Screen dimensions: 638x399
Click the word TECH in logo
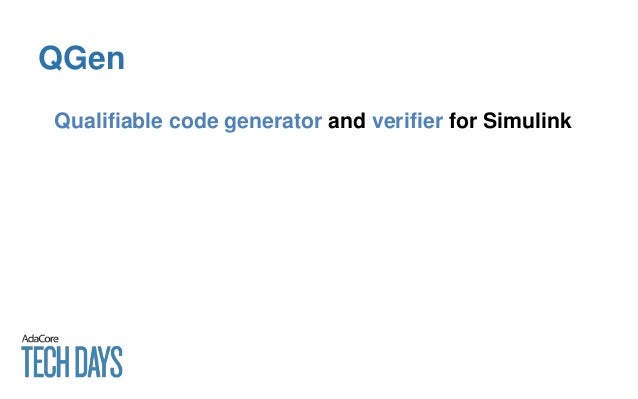[x=45, y=362]
